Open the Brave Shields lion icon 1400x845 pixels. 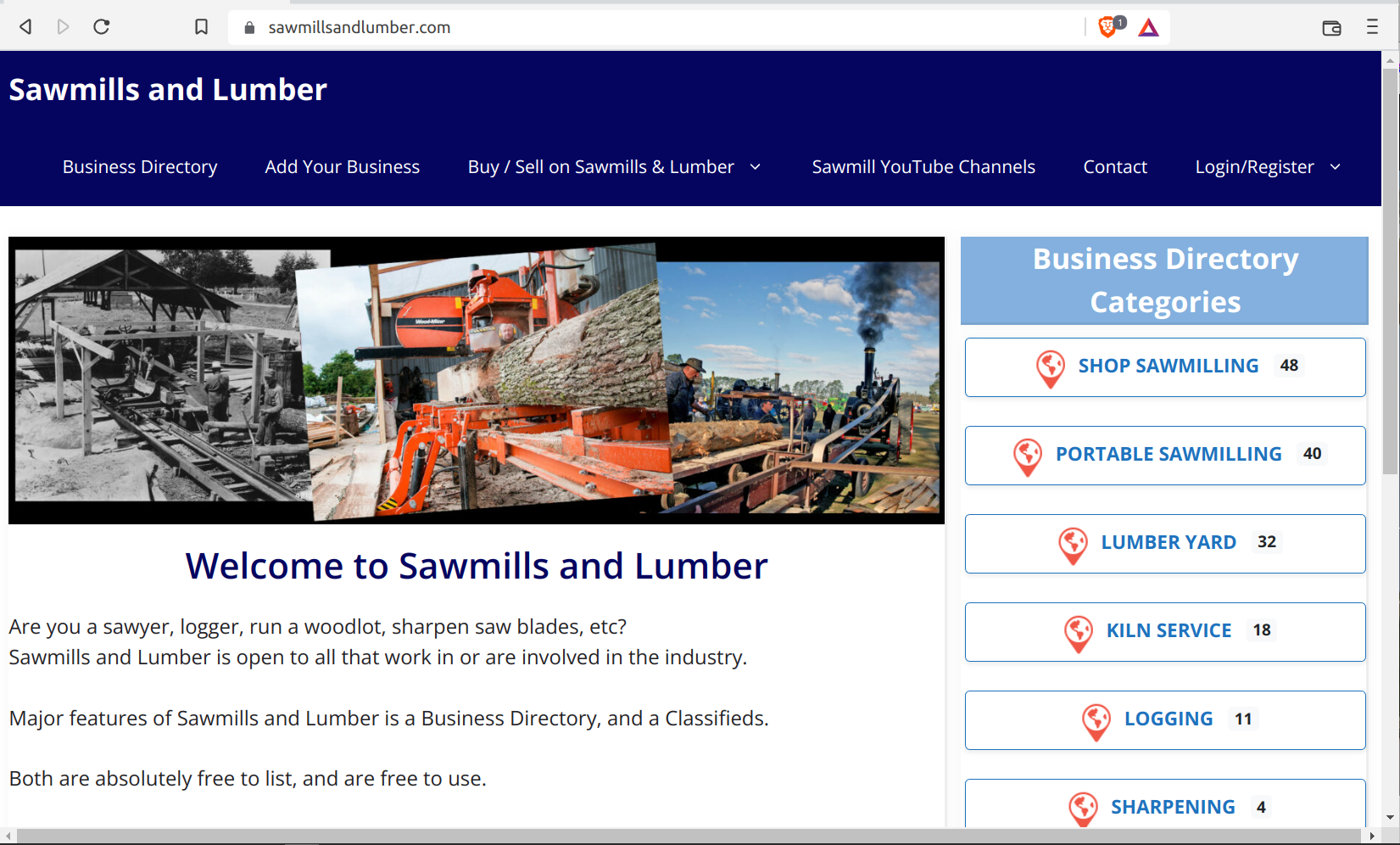1108,27
